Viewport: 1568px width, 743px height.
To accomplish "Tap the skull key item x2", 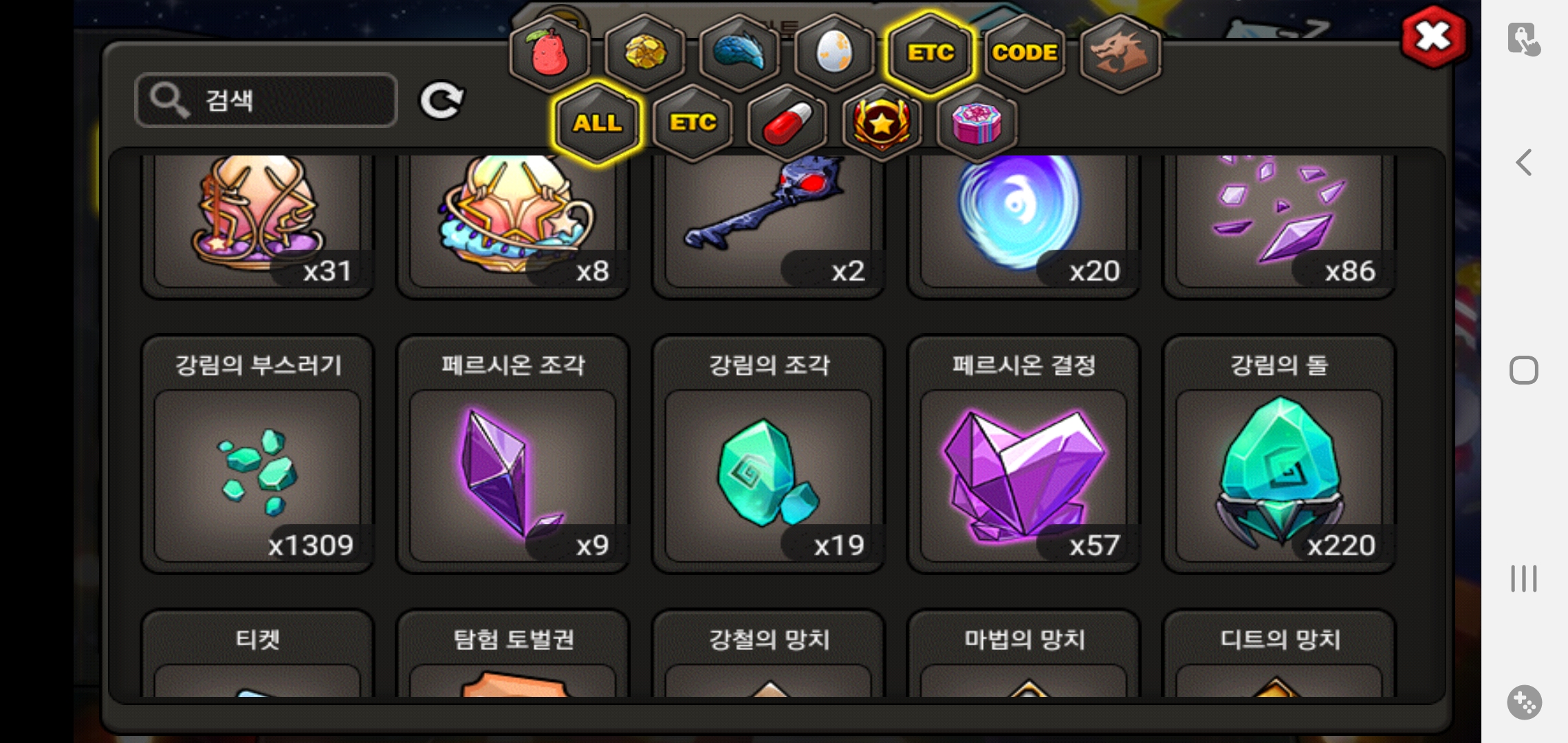I will [768, 224].
